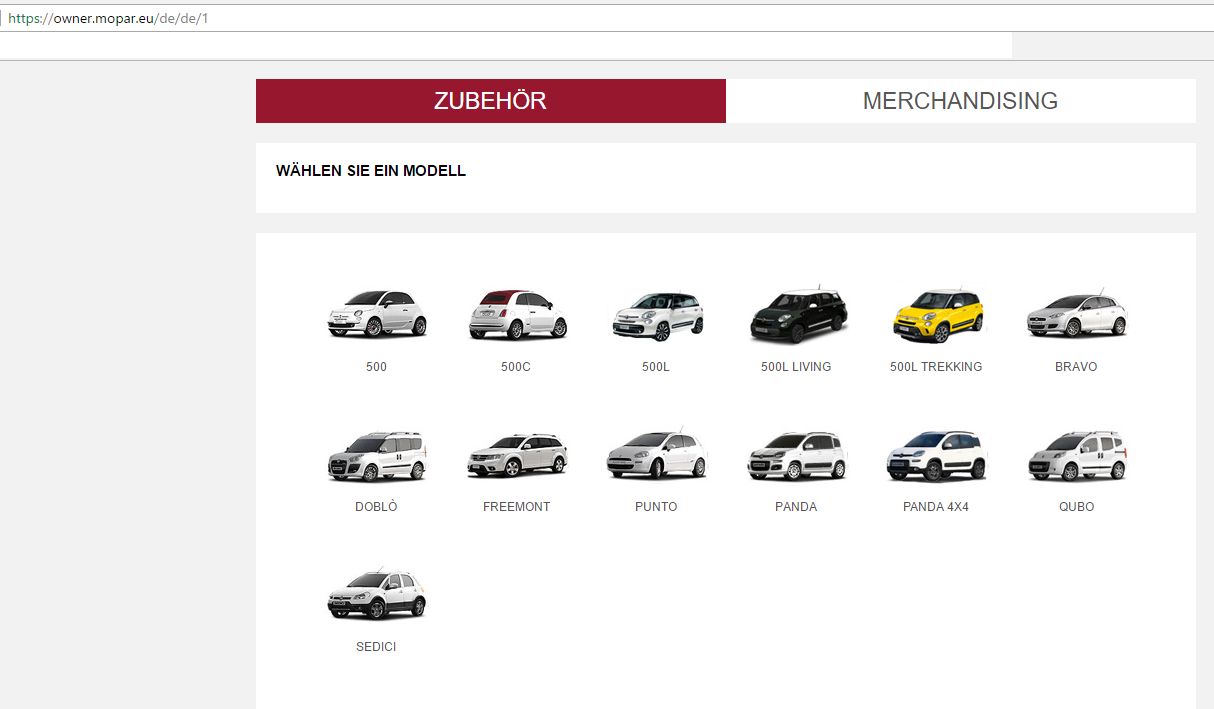Select the Qubo van image

pyautogui.click(x=1076, y=456)
